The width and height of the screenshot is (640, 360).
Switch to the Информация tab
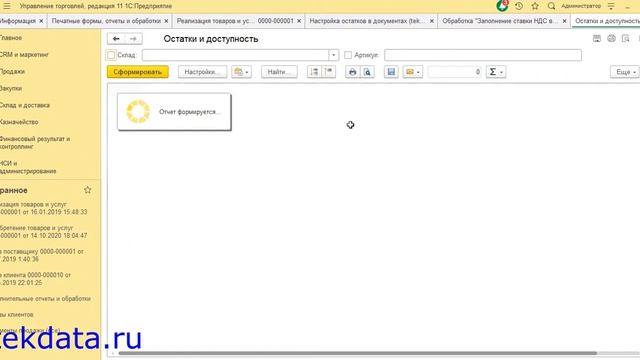[18, 21]
